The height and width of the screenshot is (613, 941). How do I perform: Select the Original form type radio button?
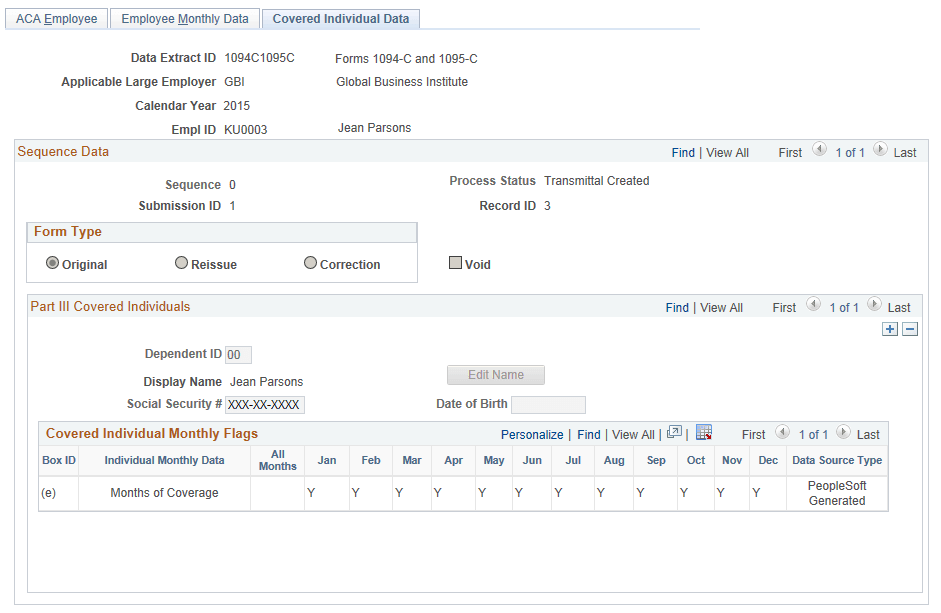tap(52, 263)
